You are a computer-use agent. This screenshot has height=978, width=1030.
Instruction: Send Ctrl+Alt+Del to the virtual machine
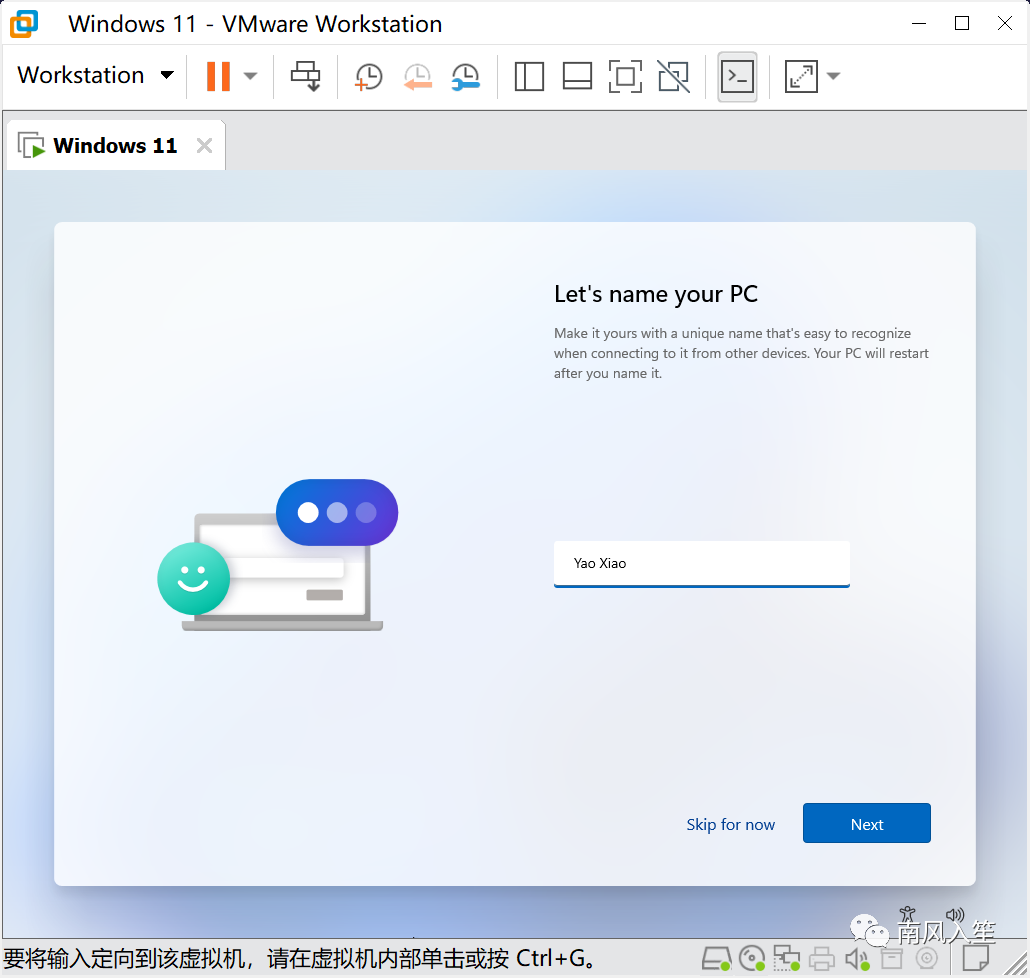click(305, 76)
